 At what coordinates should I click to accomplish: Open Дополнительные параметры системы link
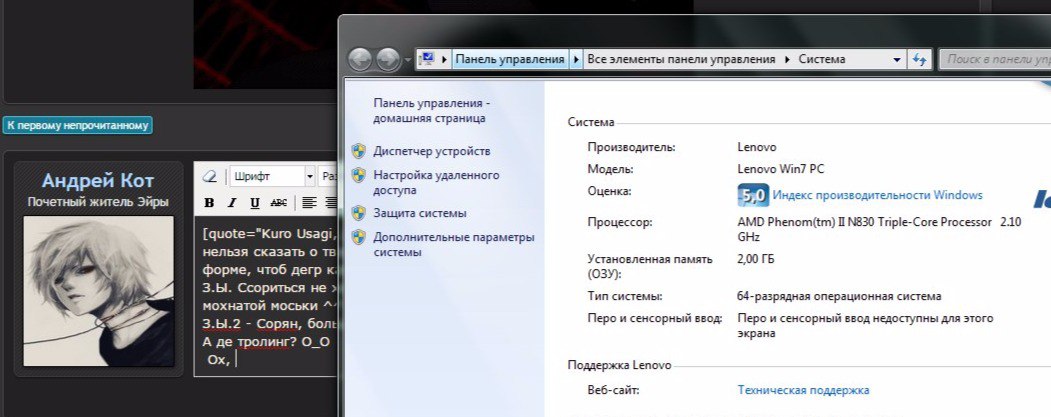[454, 245]
